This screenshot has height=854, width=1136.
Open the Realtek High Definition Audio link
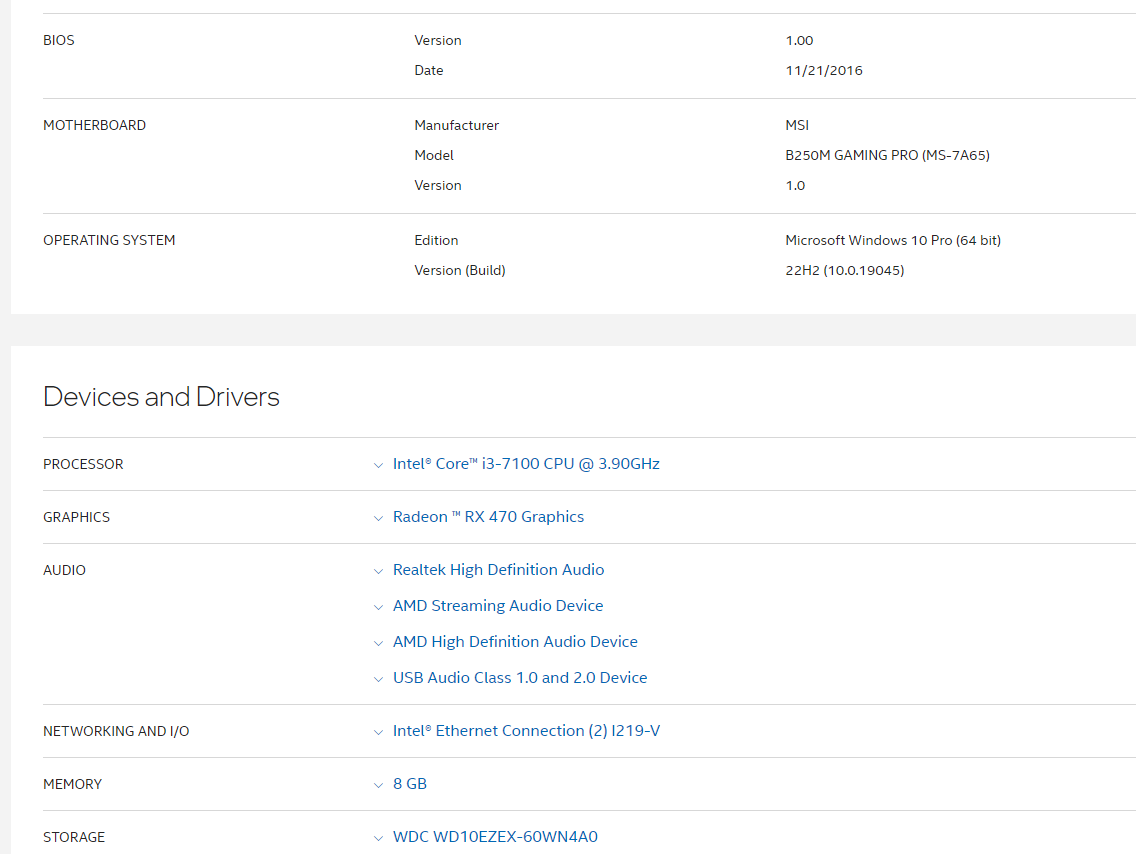pos(498,570)
